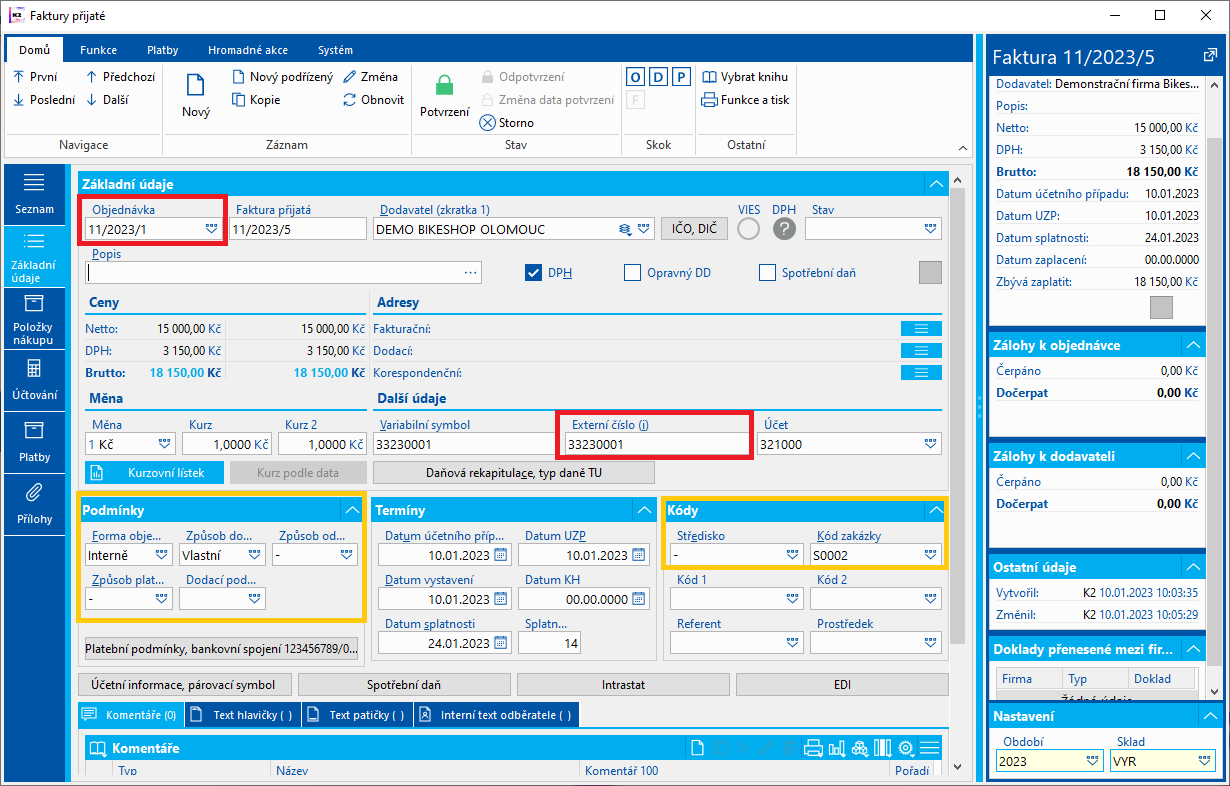This screenshot has height=786, width=1230.
Task: Click the Intrastat button
Action: coord(623,685)
